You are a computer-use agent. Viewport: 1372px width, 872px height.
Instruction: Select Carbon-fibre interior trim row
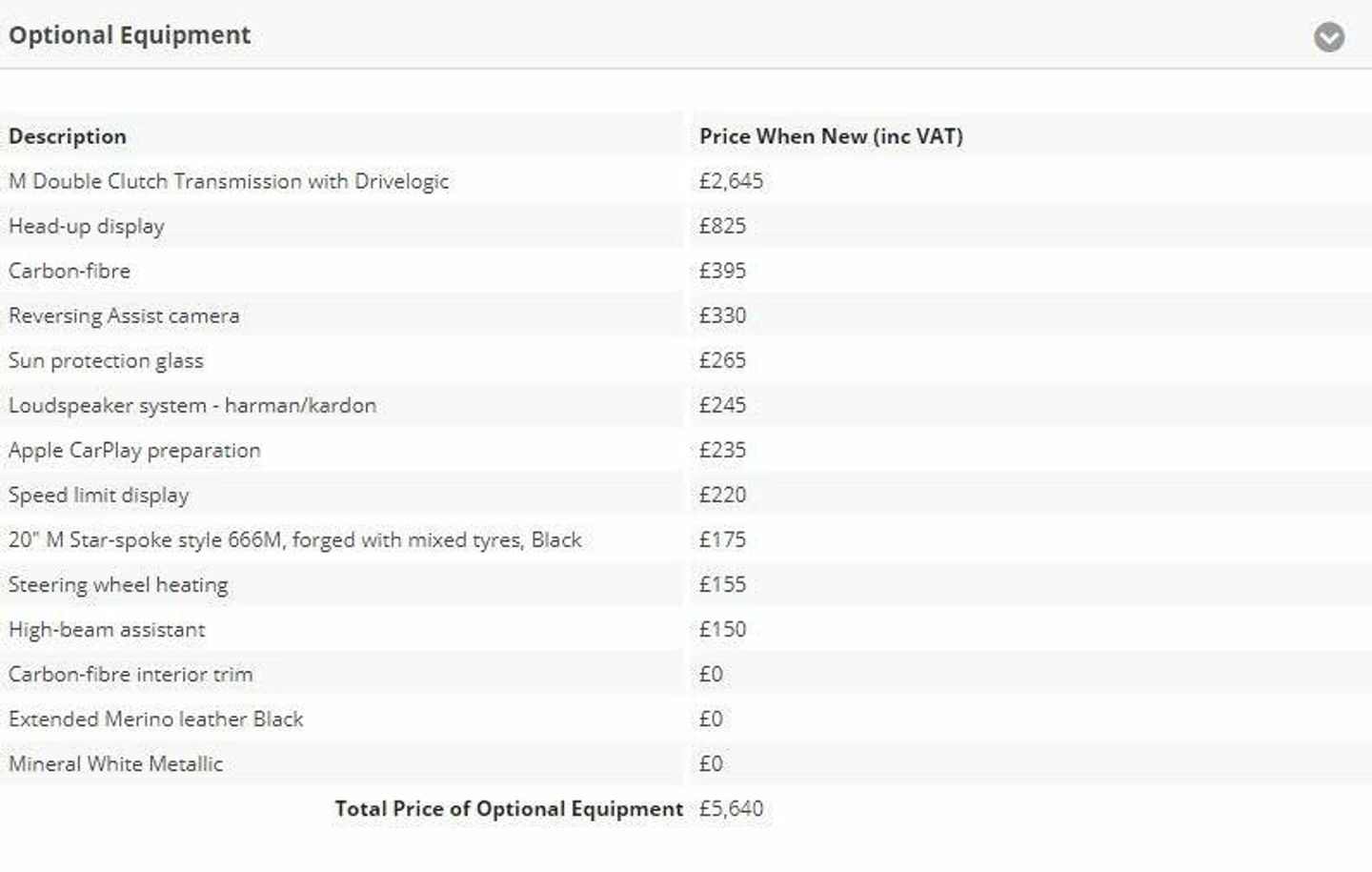686,674
